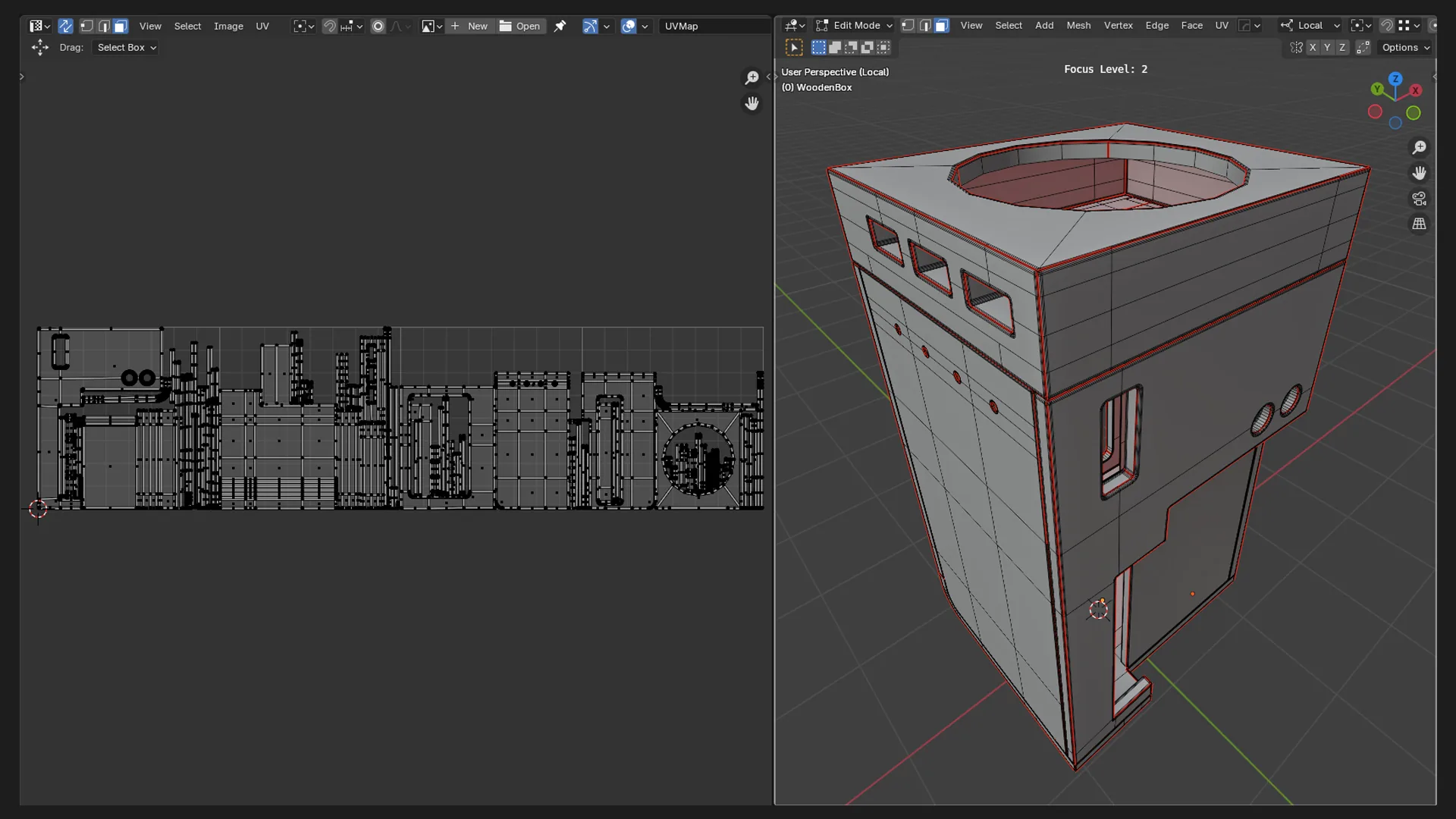Toggle proportional editing in UV editor
The height and width of the screenshot is (819, 1456).
pos(378,26)
